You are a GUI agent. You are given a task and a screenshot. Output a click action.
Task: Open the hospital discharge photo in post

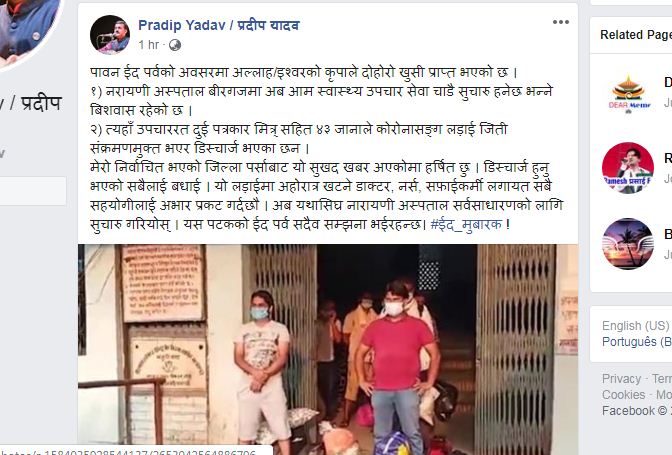click(328, 350)
